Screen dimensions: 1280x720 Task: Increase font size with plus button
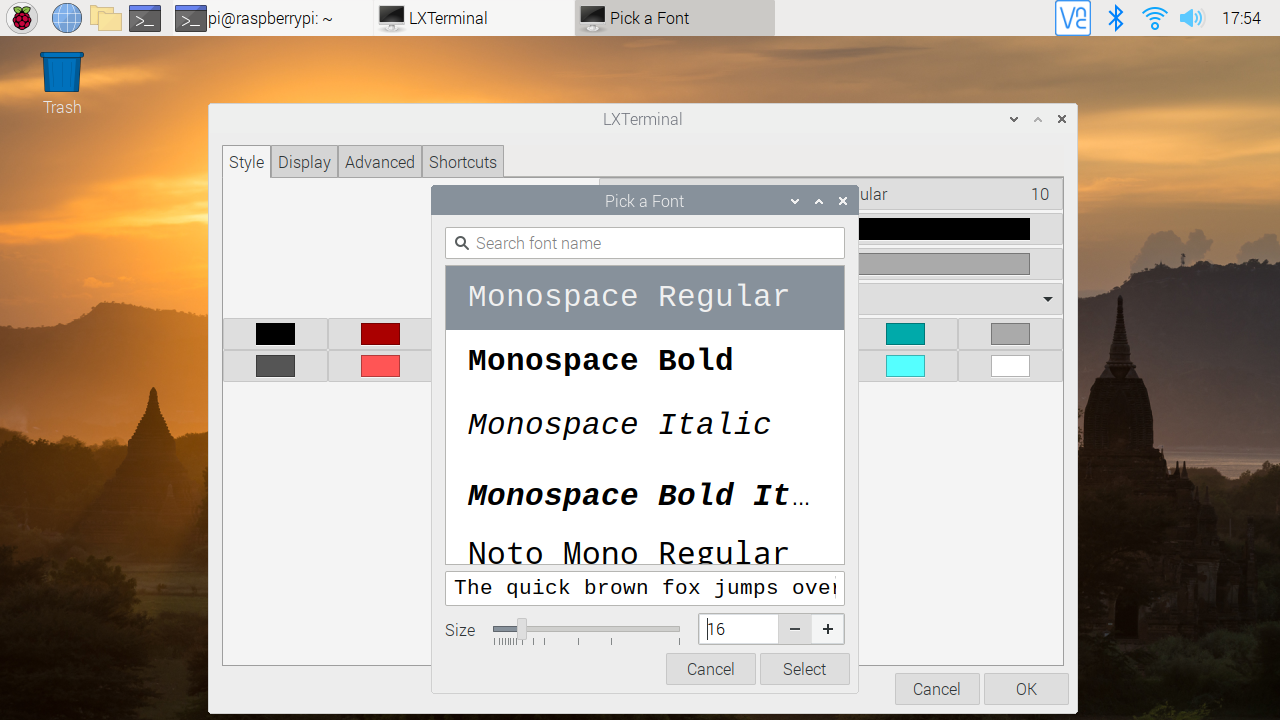(x=828, y=629)
